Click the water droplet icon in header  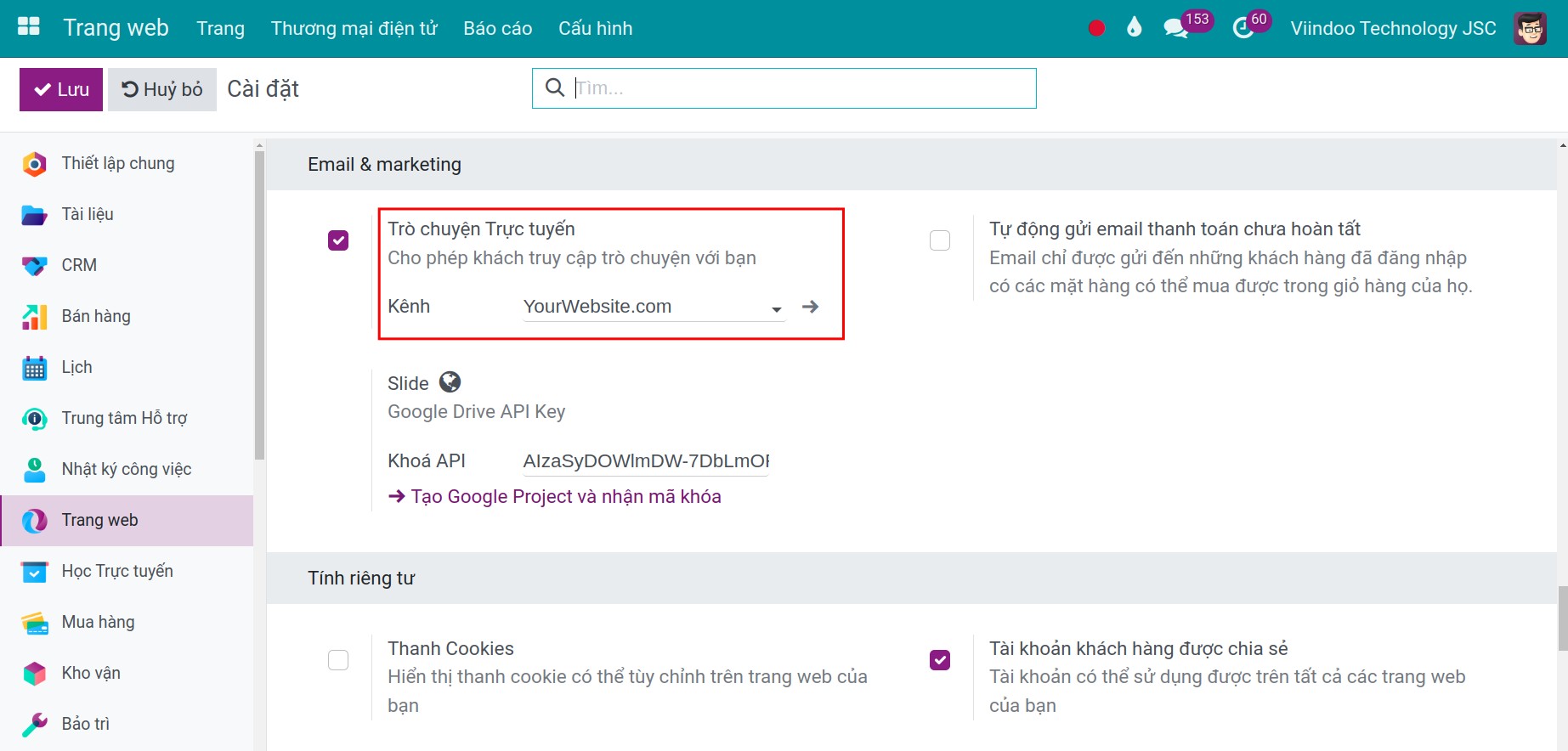1134,28
